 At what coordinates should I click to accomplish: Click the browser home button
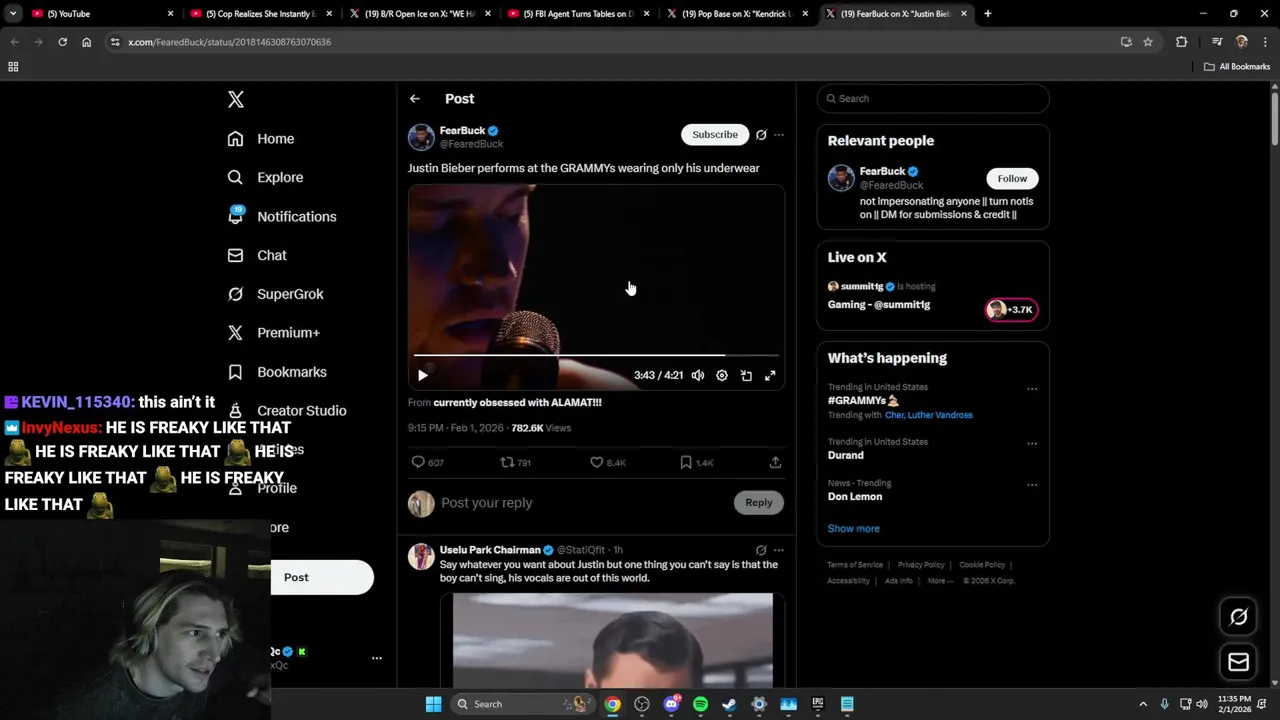click(86, 42)
